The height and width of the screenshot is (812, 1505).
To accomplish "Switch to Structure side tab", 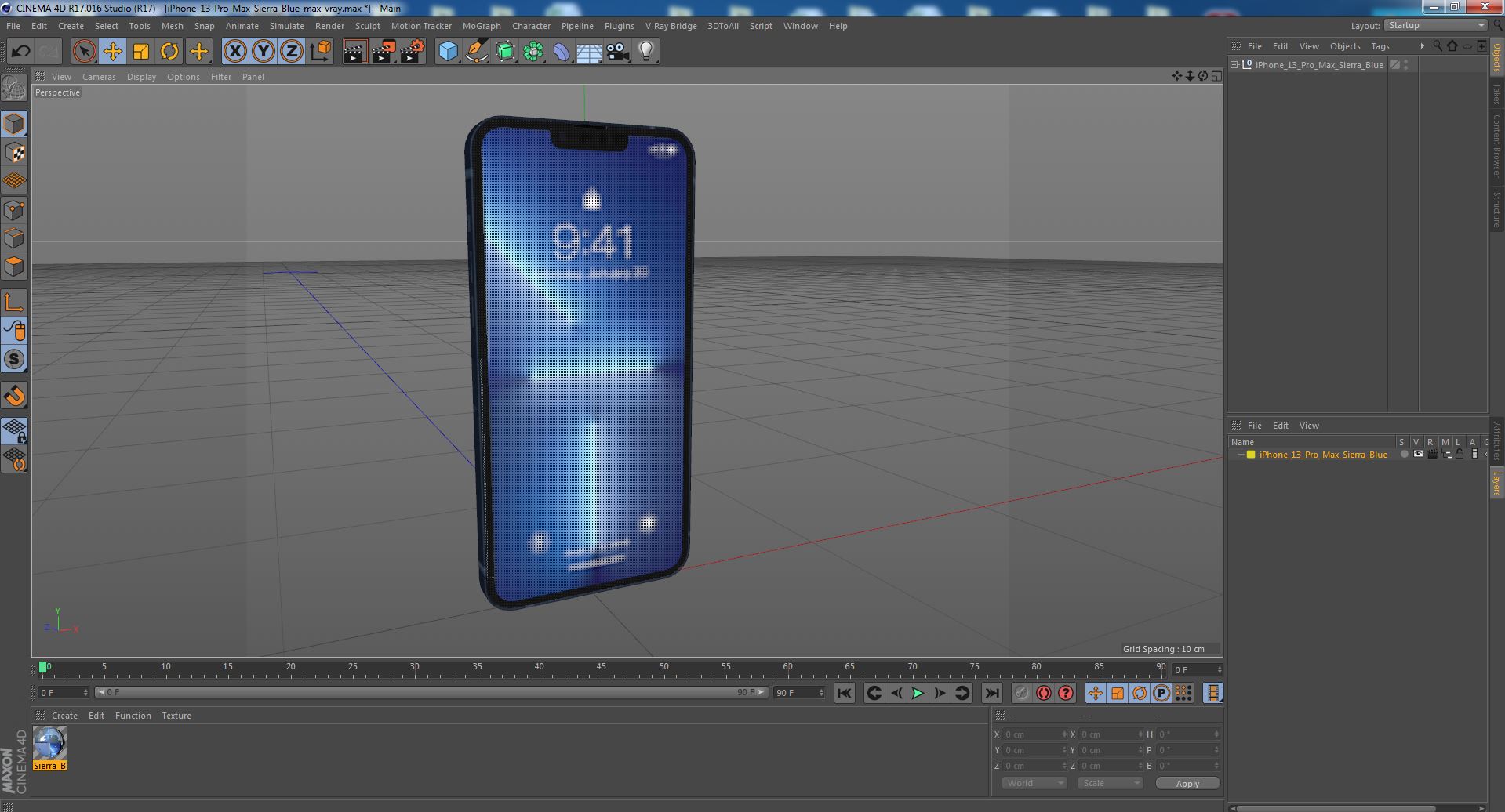I will point(1497,209).
